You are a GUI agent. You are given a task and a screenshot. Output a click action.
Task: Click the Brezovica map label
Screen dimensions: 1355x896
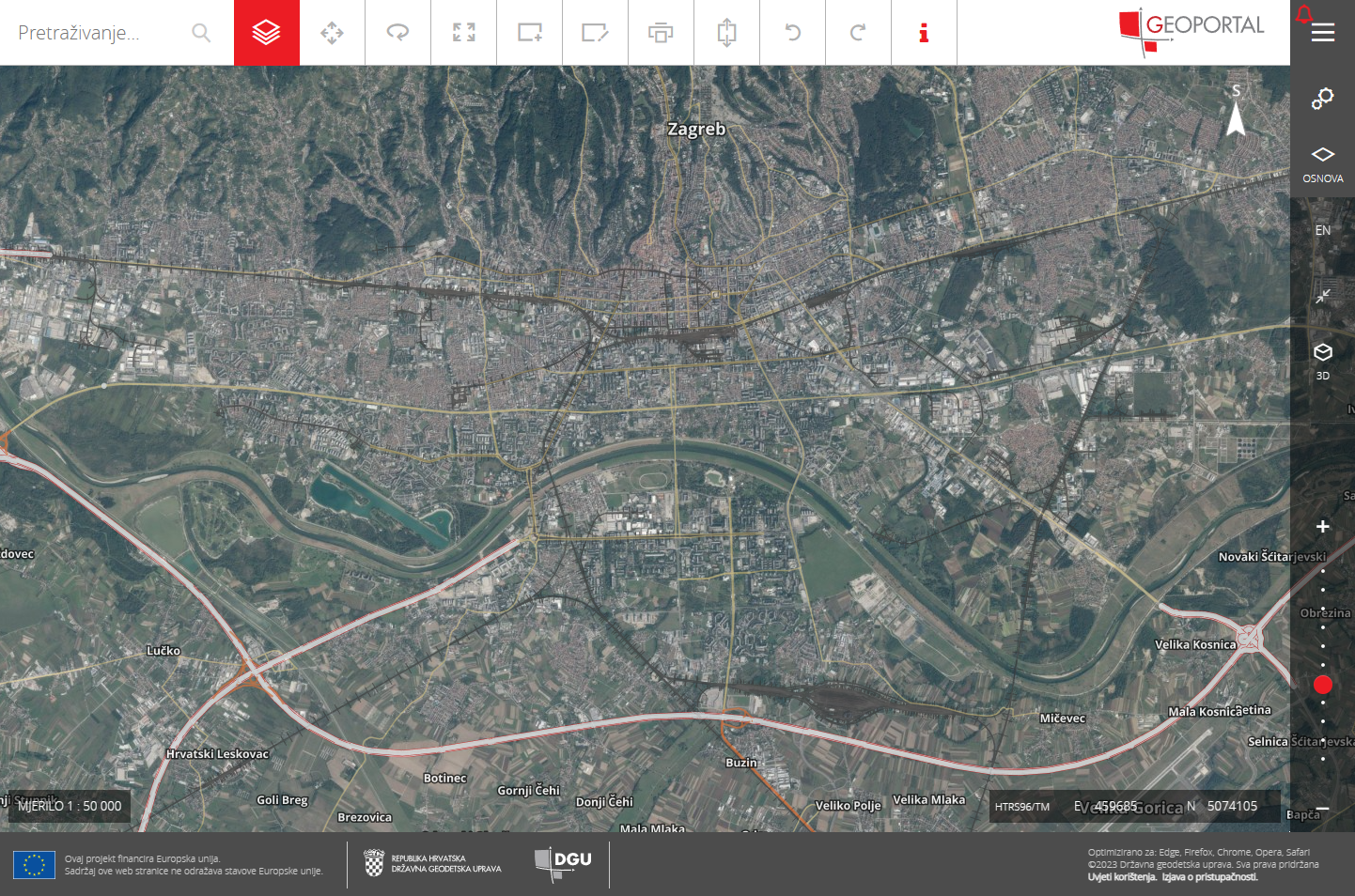click(365, 817)
